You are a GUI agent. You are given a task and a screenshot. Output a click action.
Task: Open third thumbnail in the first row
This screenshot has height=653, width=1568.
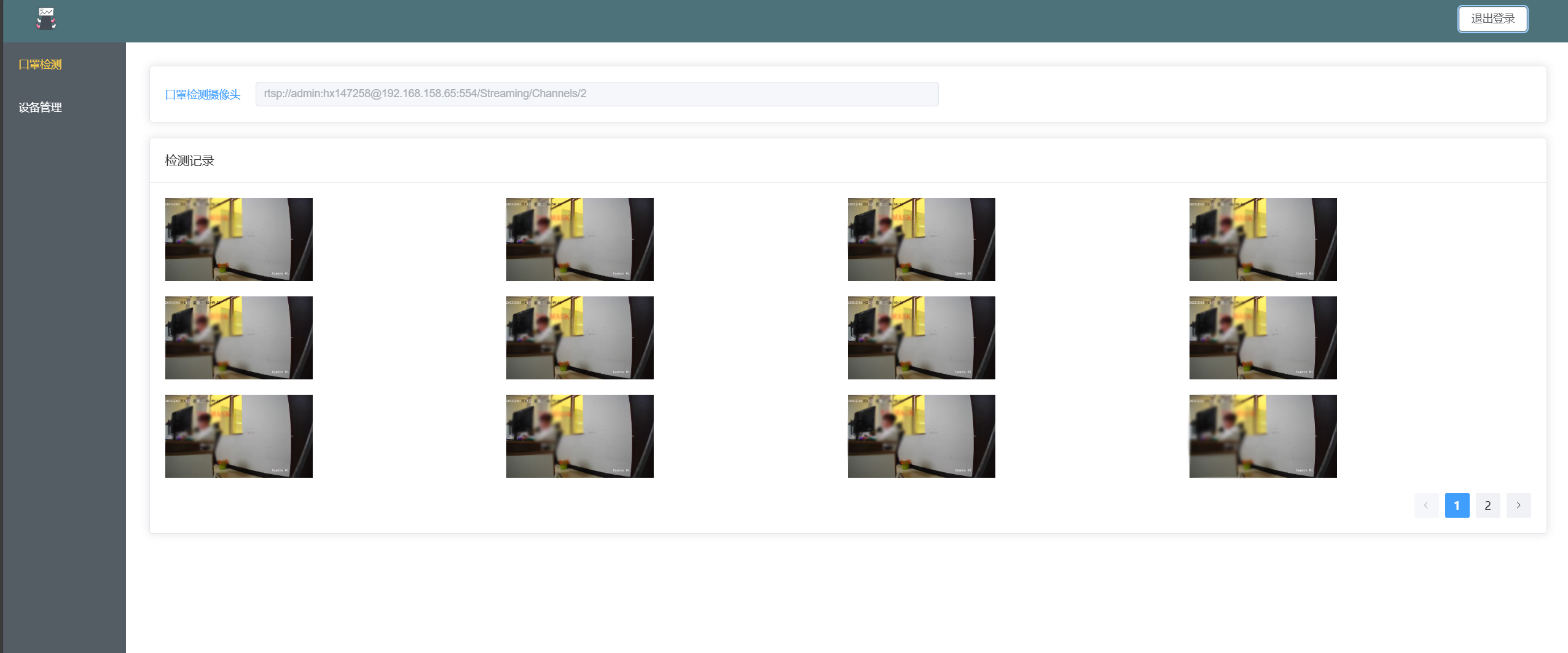pos(921,239)
